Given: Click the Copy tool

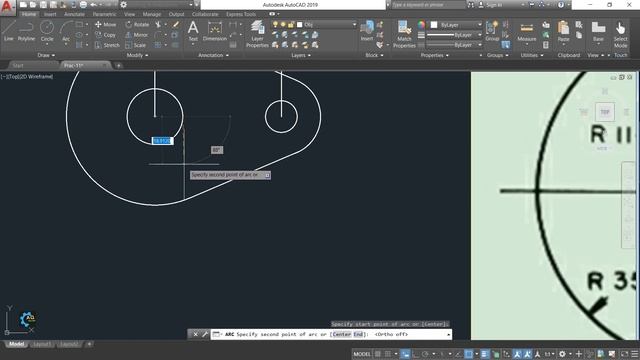Looking at the screenshot, I should (x=106, y=35).
